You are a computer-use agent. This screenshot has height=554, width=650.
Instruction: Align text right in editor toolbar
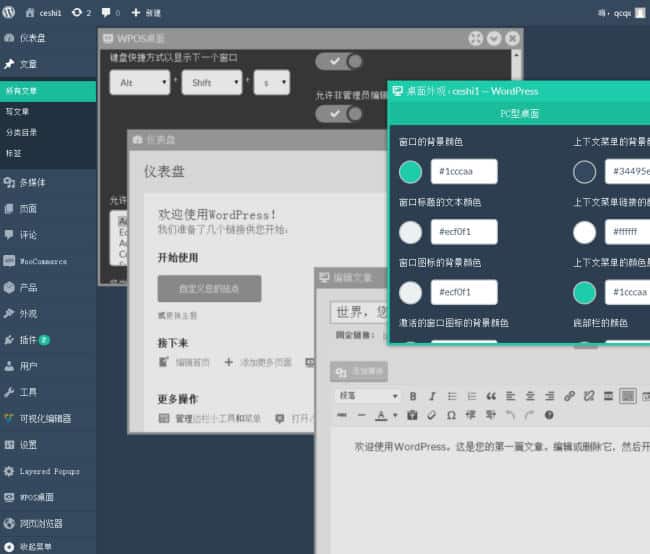[550, 396]
